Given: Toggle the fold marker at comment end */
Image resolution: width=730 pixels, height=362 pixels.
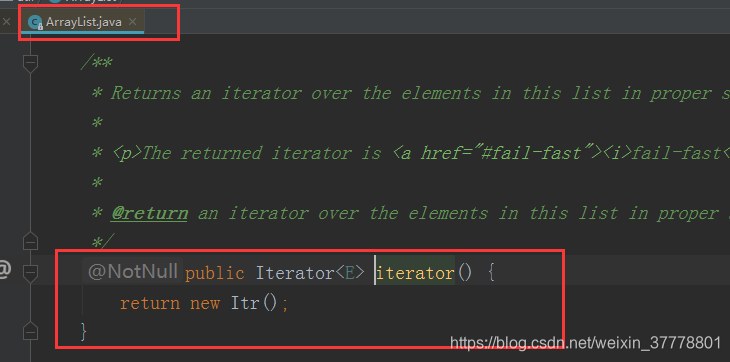Looking at the screenshot, I should click(30, 240).
